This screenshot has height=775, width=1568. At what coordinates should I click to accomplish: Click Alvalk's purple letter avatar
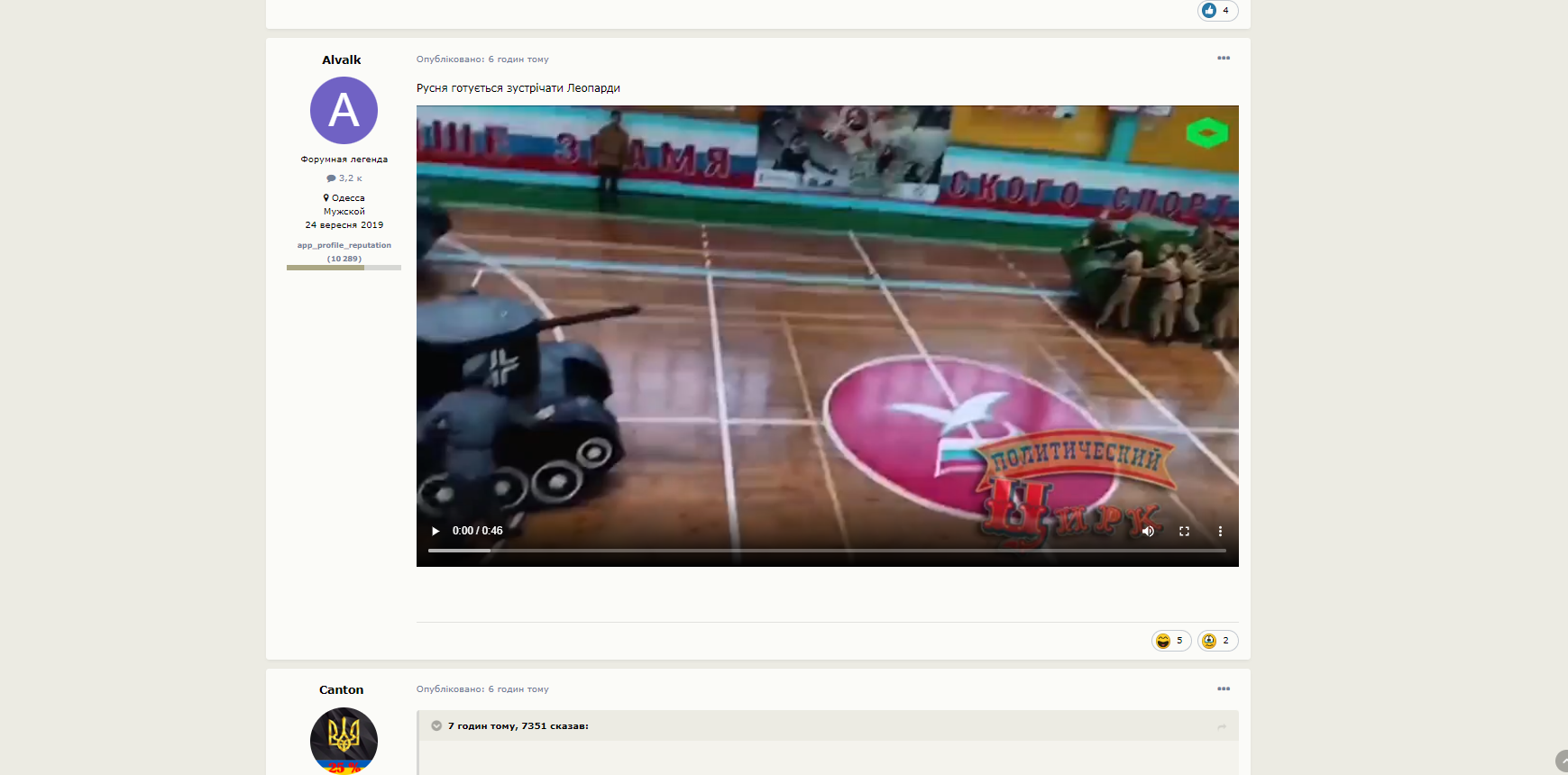tap(344, 110)
